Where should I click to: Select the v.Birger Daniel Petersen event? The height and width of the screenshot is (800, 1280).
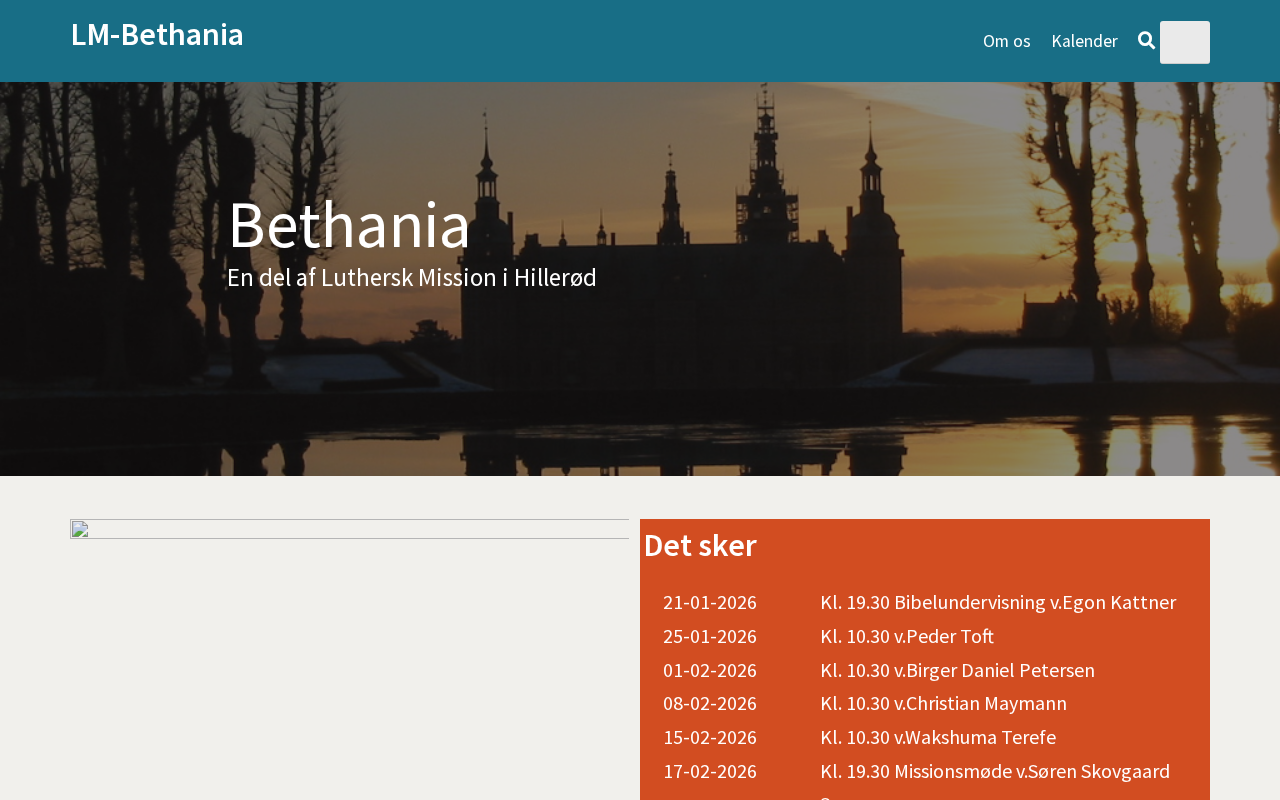956,670
